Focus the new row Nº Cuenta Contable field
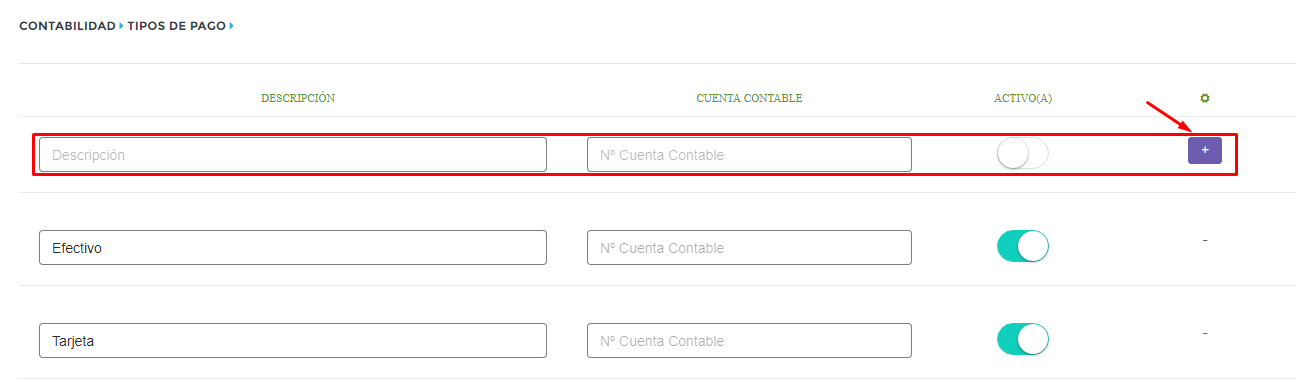 tap(749, 155)
